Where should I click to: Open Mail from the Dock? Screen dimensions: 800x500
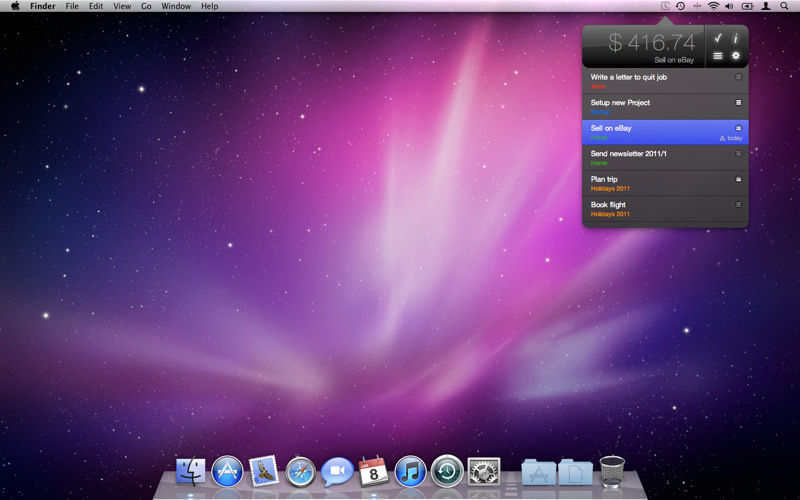click(263, 471)
